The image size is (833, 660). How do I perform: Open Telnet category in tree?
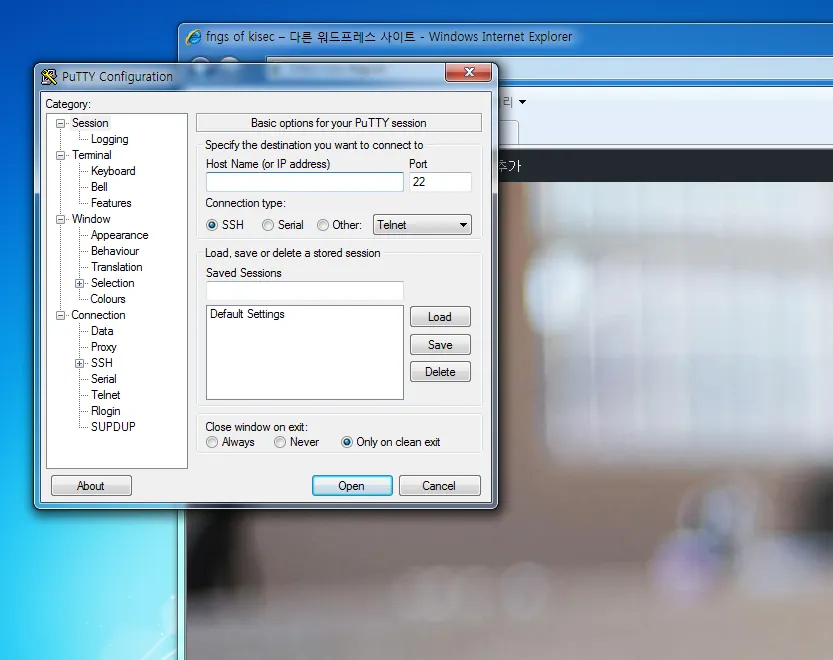[106, 395]
